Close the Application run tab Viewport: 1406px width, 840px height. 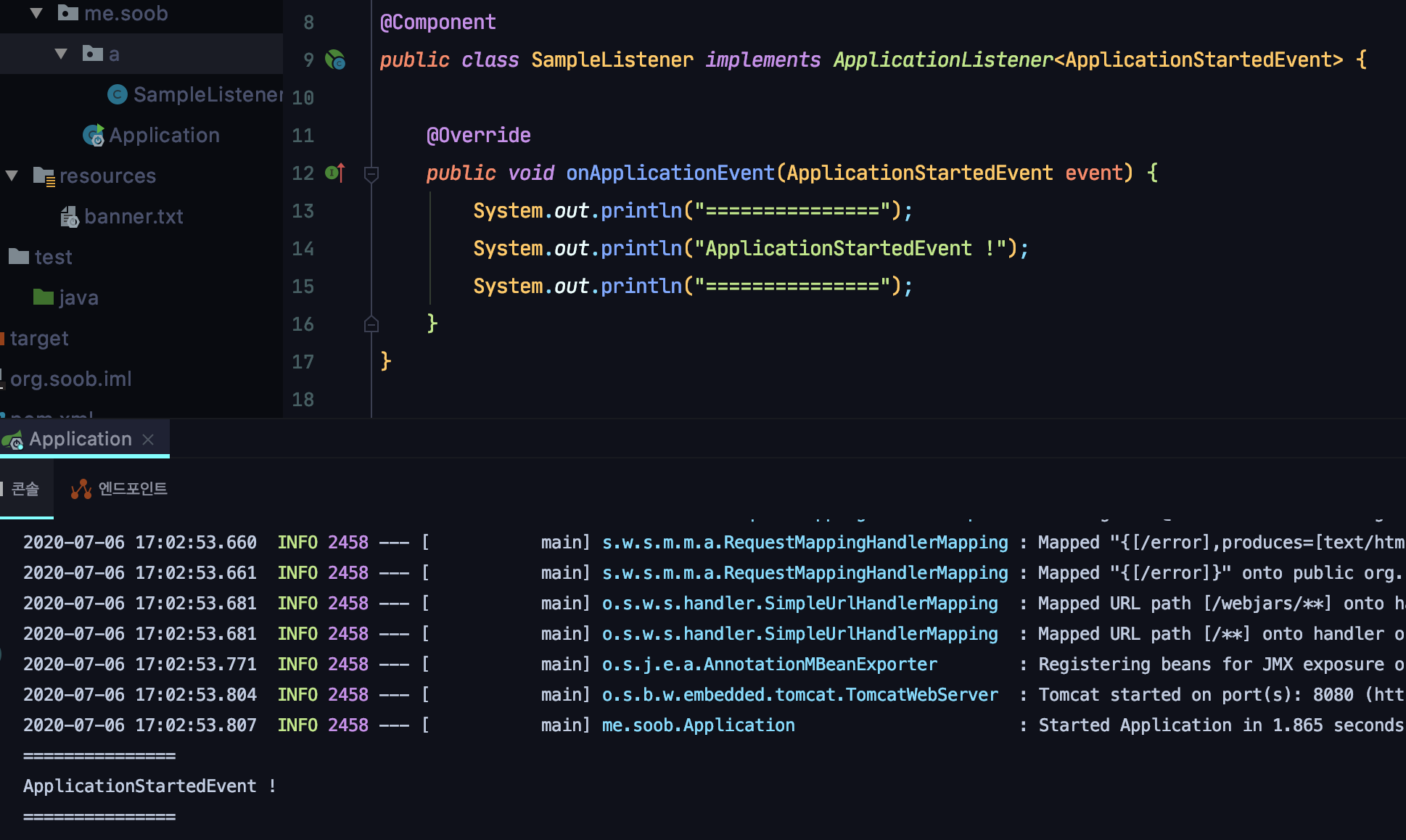(x=149, y=440)
